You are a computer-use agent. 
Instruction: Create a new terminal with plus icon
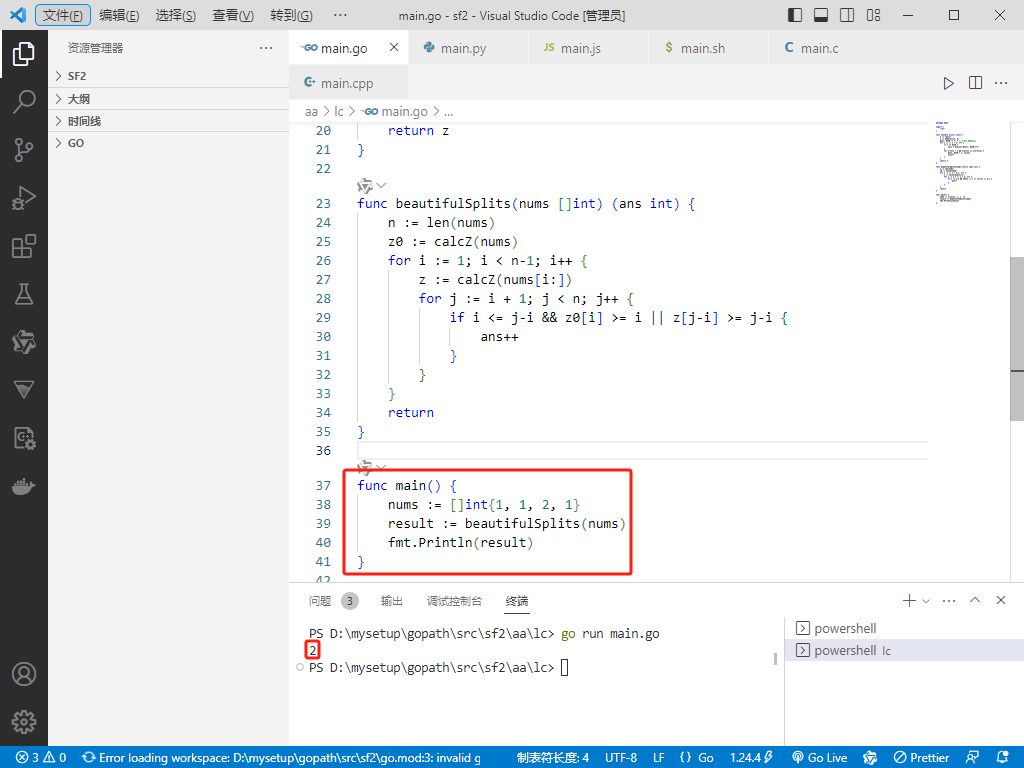(x=908, y=600)
